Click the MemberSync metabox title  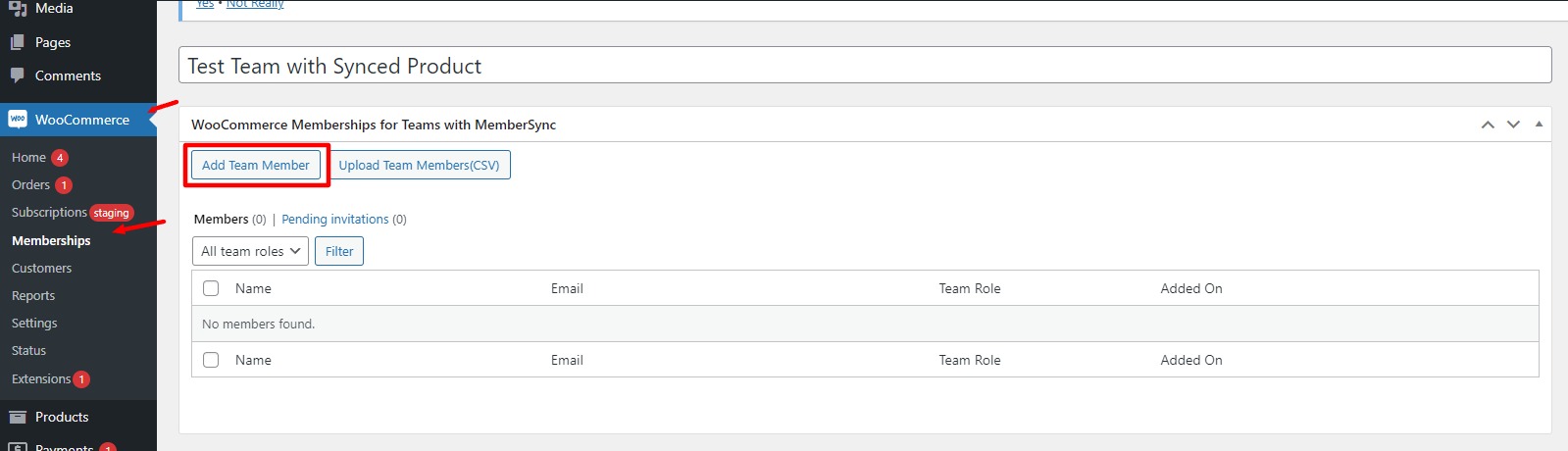(374, 125)
